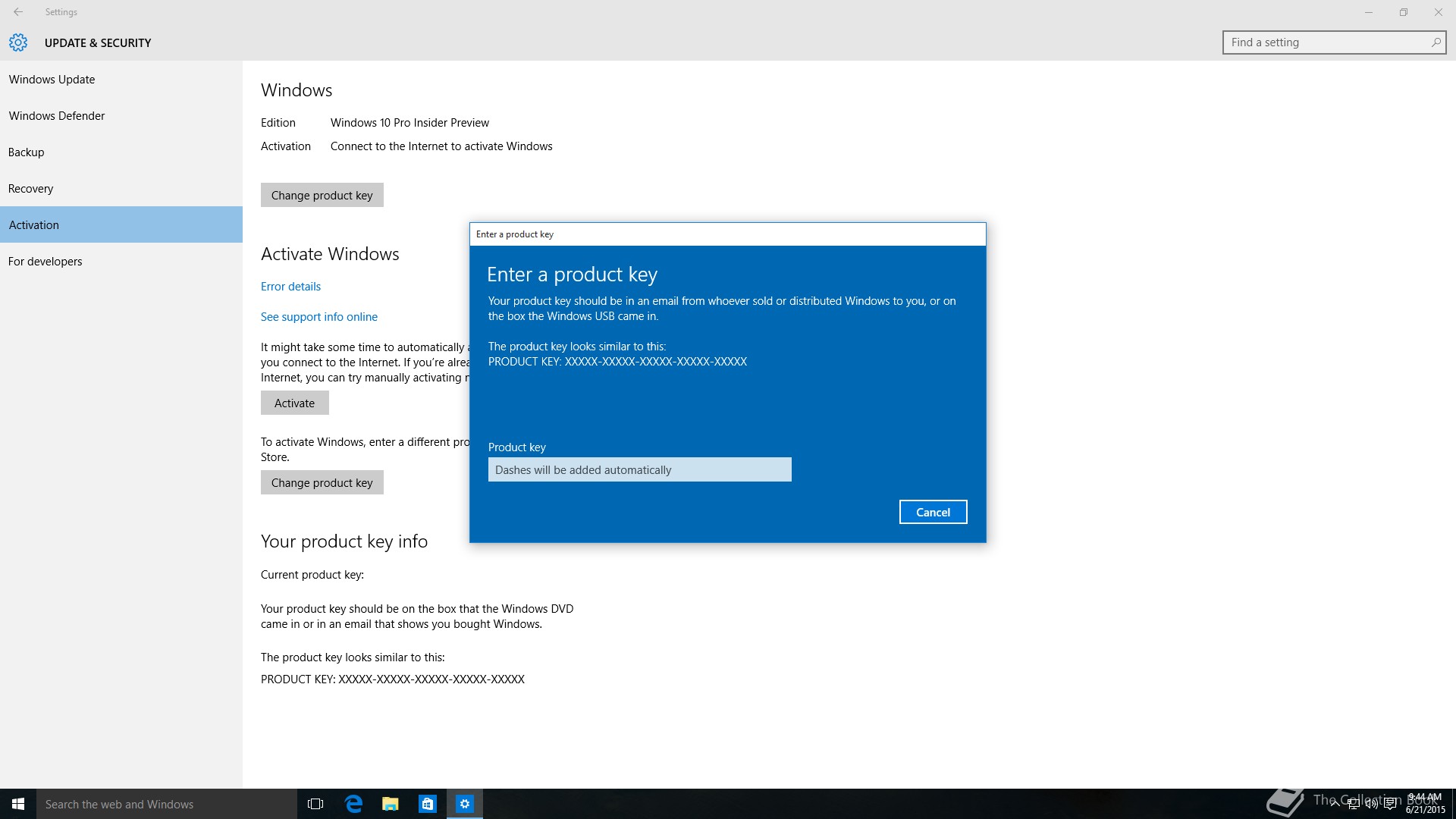Click the Activate button
The width and height of the screenshot is (1456, 819).
click(x=295, y=403)
